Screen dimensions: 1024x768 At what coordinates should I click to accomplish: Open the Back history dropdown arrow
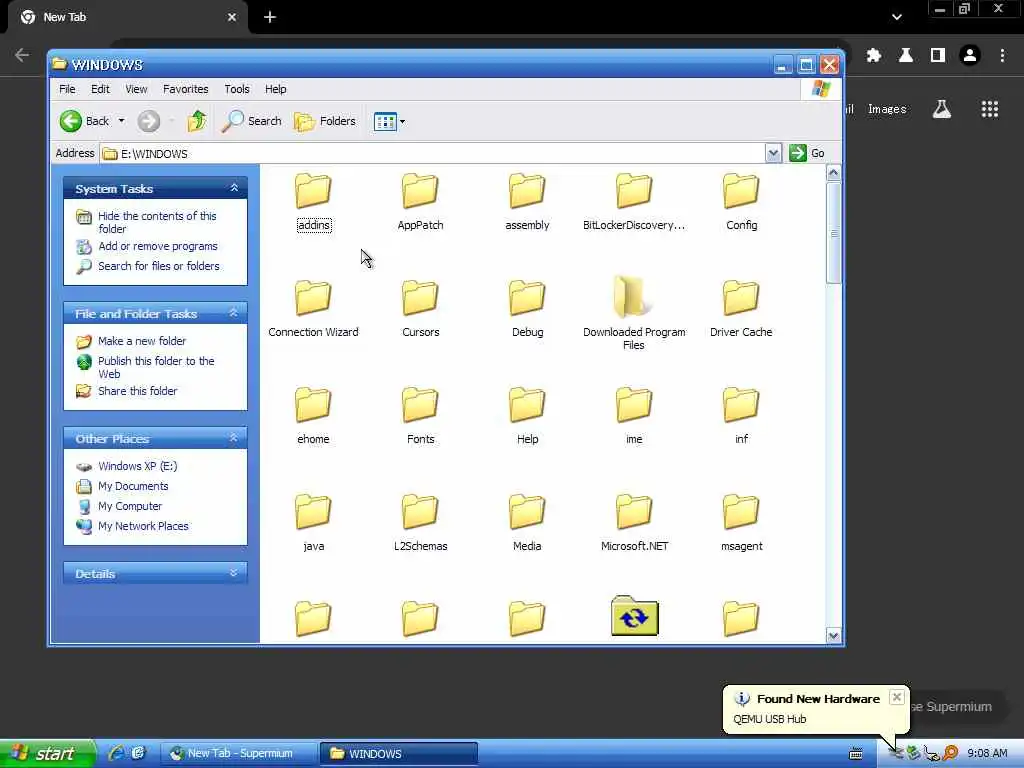pos(121,121)
